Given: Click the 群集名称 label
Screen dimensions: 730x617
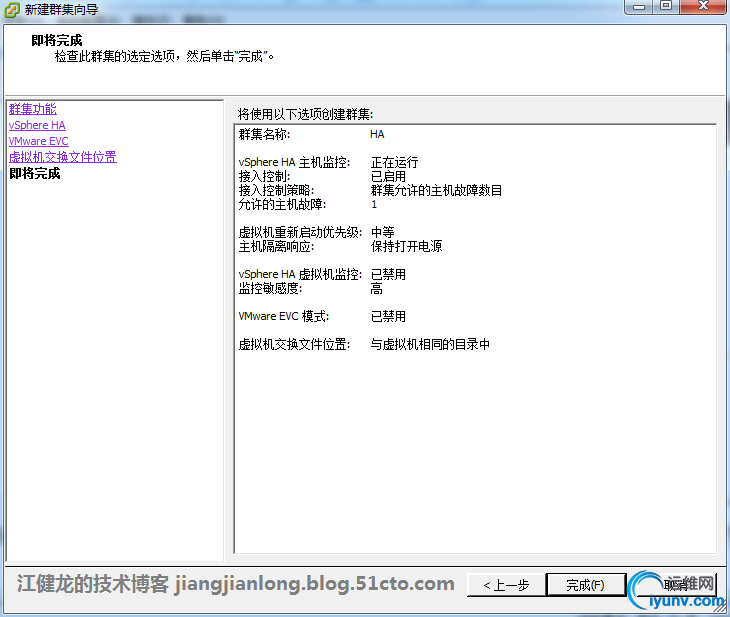Looking at the screenshot, I should [264, 135].
